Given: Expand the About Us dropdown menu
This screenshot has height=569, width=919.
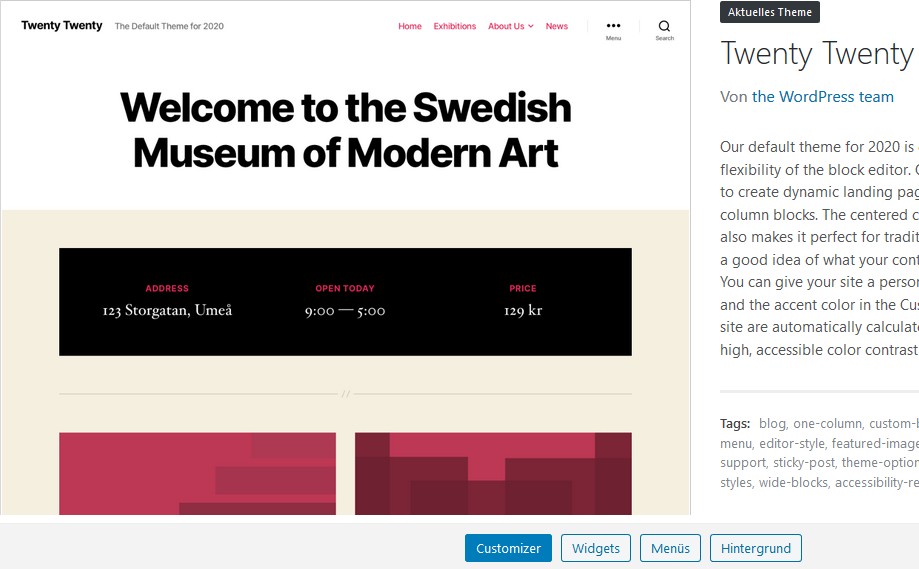Looking at the screenshot, I should 510,26.
